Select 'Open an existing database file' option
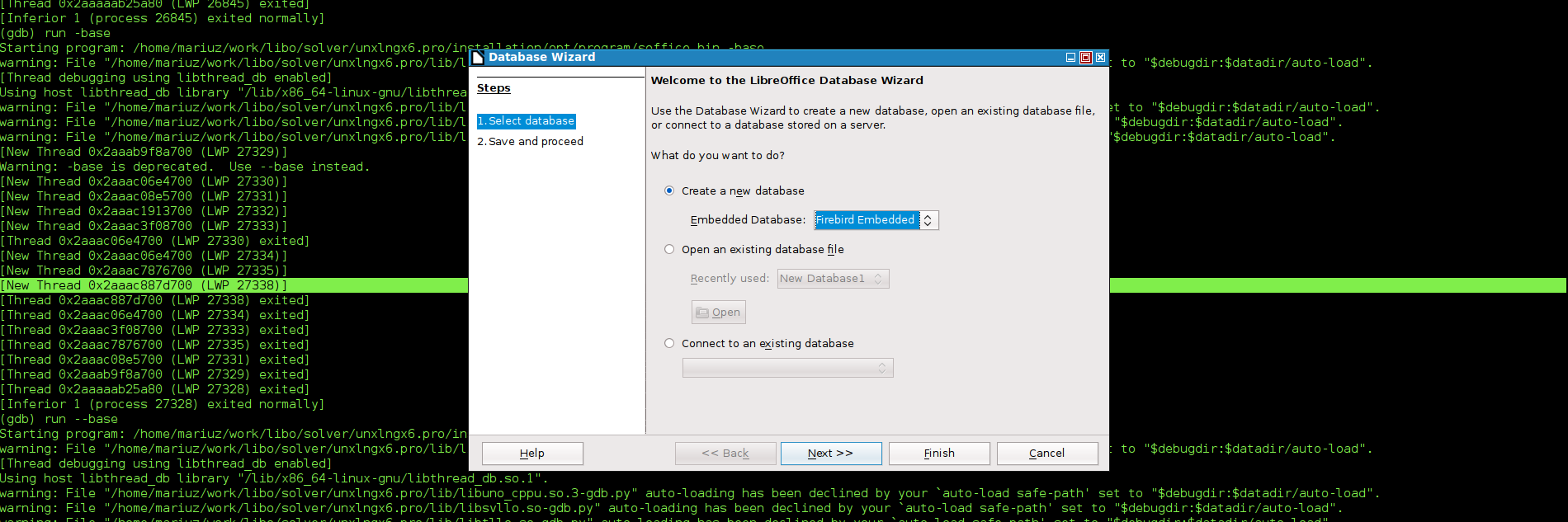 [669, 249]
